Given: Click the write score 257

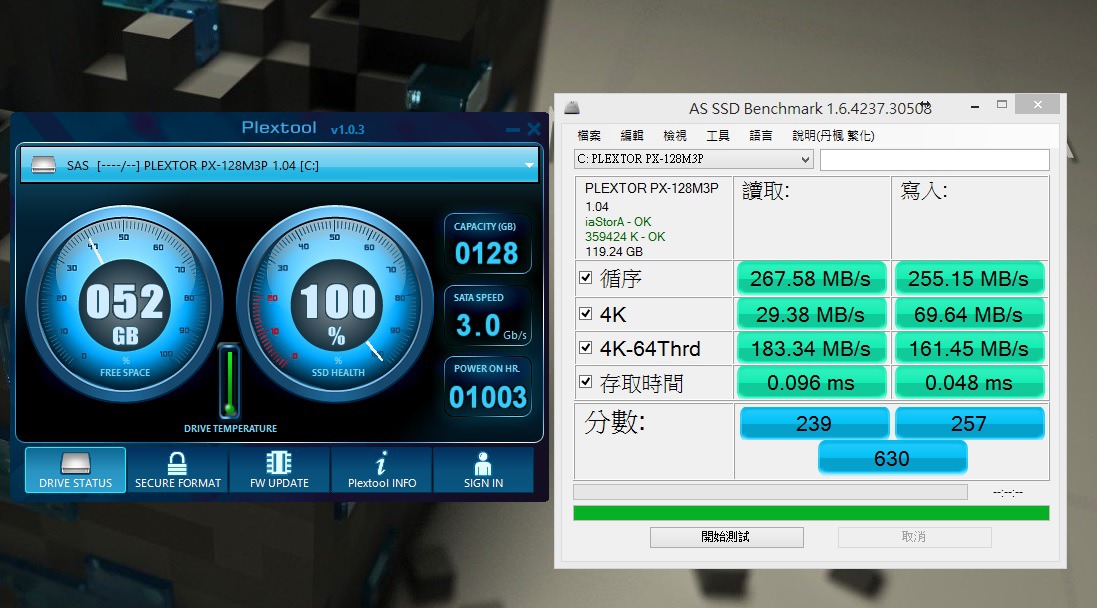Looking at the screenshot, I should click(x=970, y=423).
